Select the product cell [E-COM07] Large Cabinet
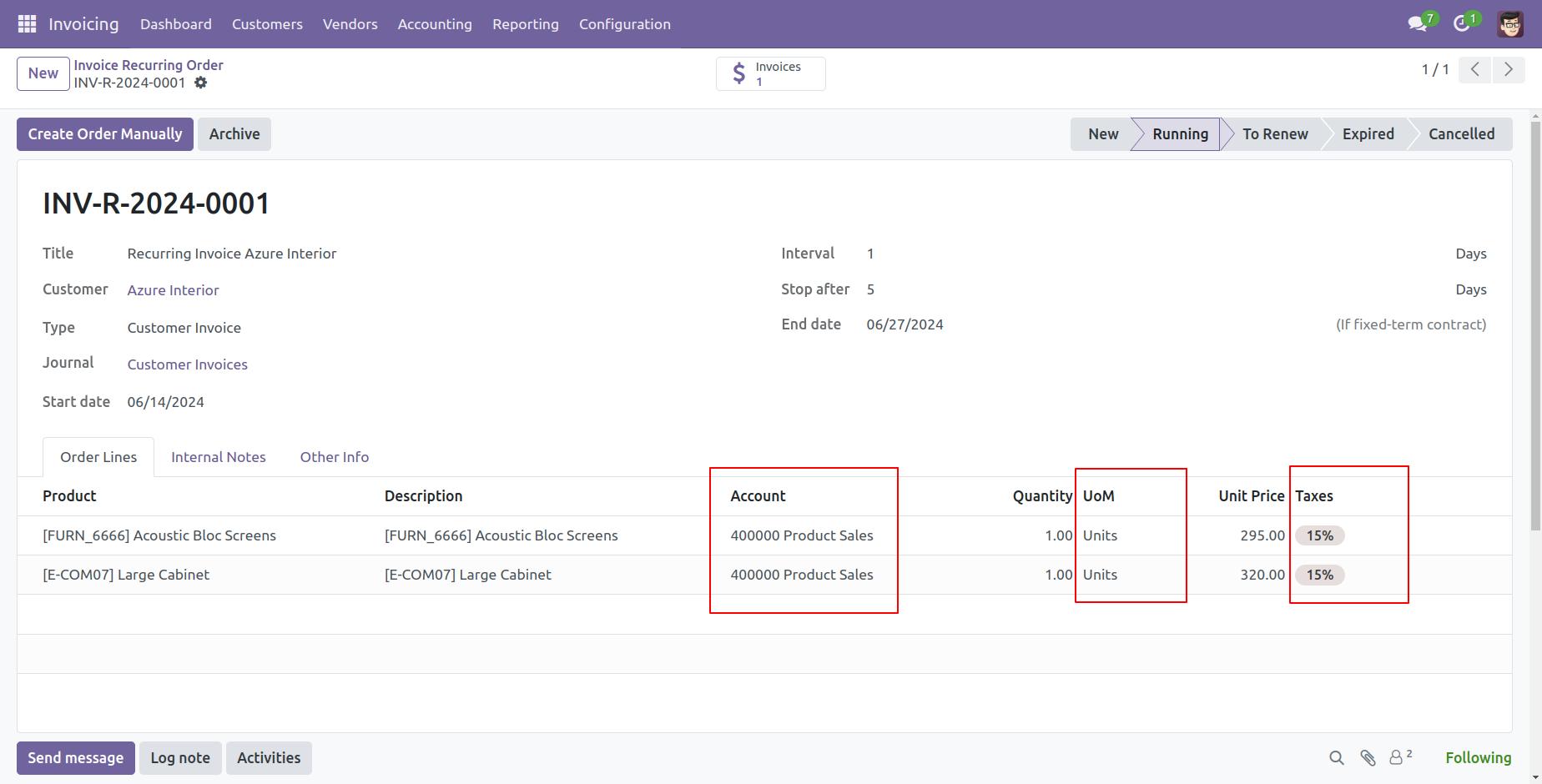The width and height of the screenshot is (1542, 784). [x=126, y=575]
